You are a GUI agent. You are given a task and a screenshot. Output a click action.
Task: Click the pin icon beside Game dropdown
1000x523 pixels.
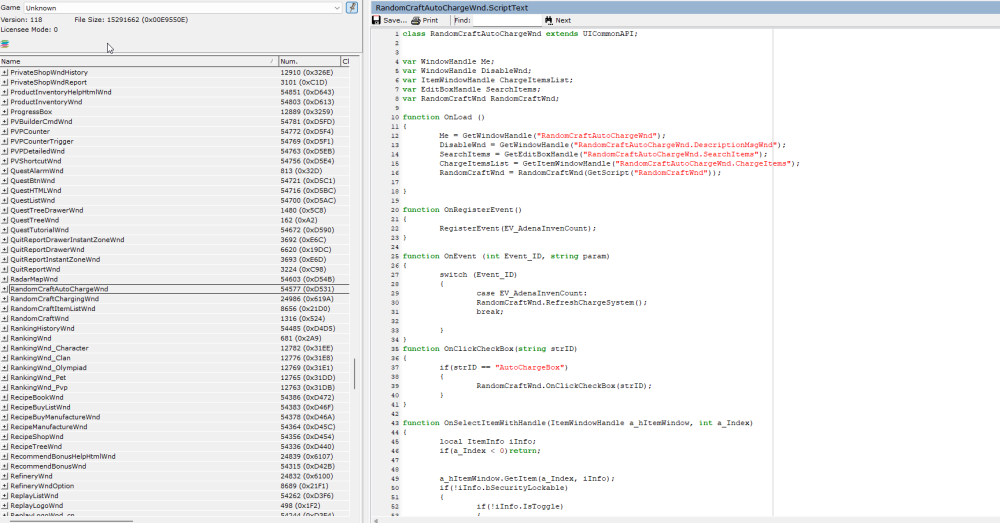coord(351,8)
